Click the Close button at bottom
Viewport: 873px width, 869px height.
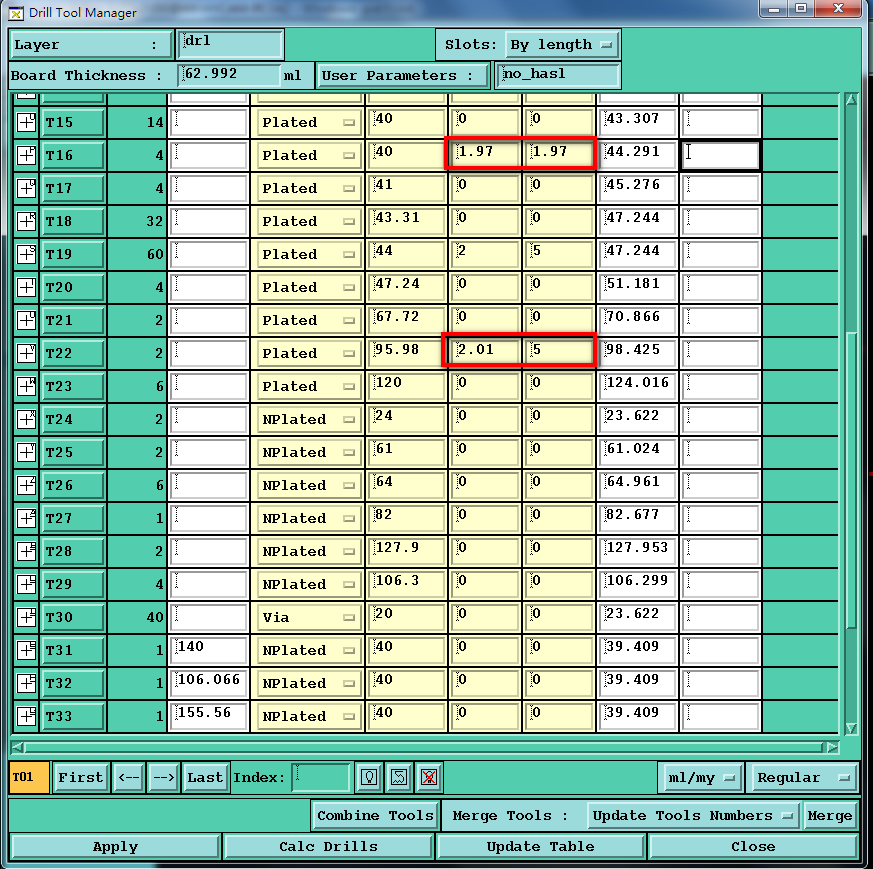point(753,846)
